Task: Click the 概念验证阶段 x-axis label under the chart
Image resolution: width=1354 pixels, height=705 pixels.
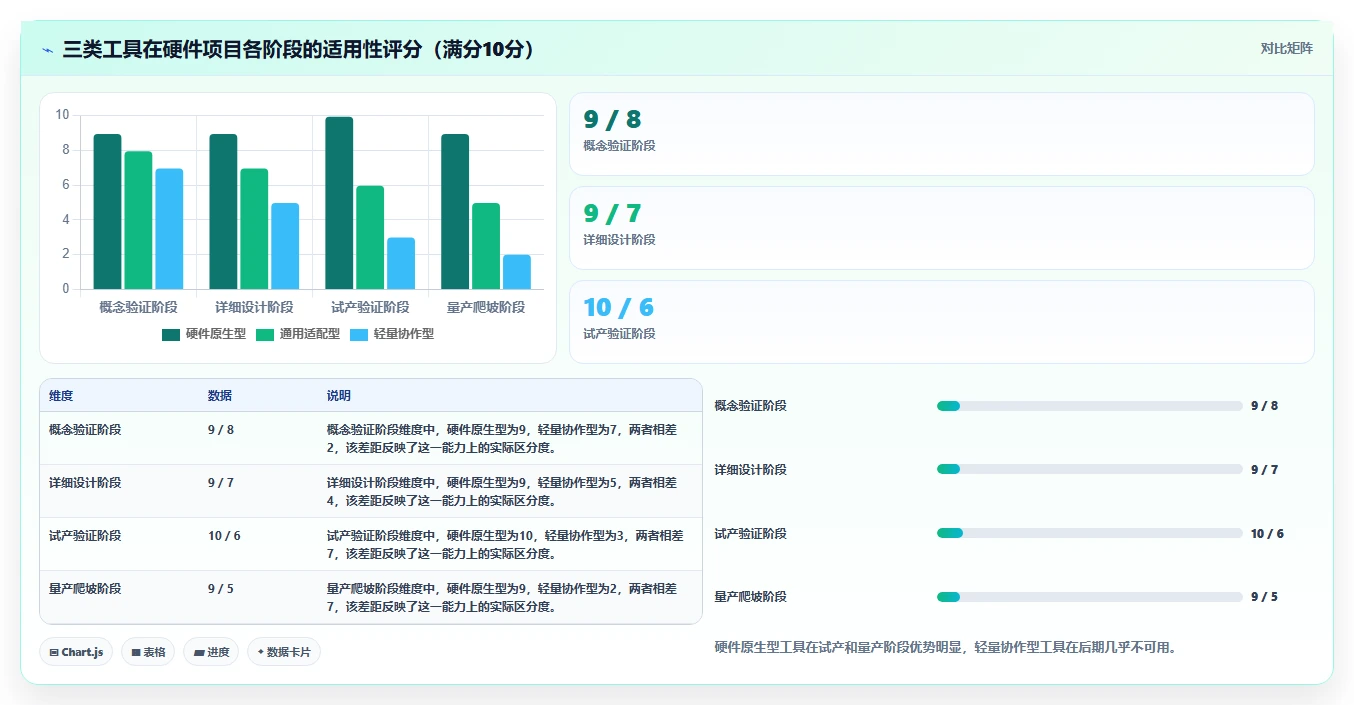Action: pos(138,307)
